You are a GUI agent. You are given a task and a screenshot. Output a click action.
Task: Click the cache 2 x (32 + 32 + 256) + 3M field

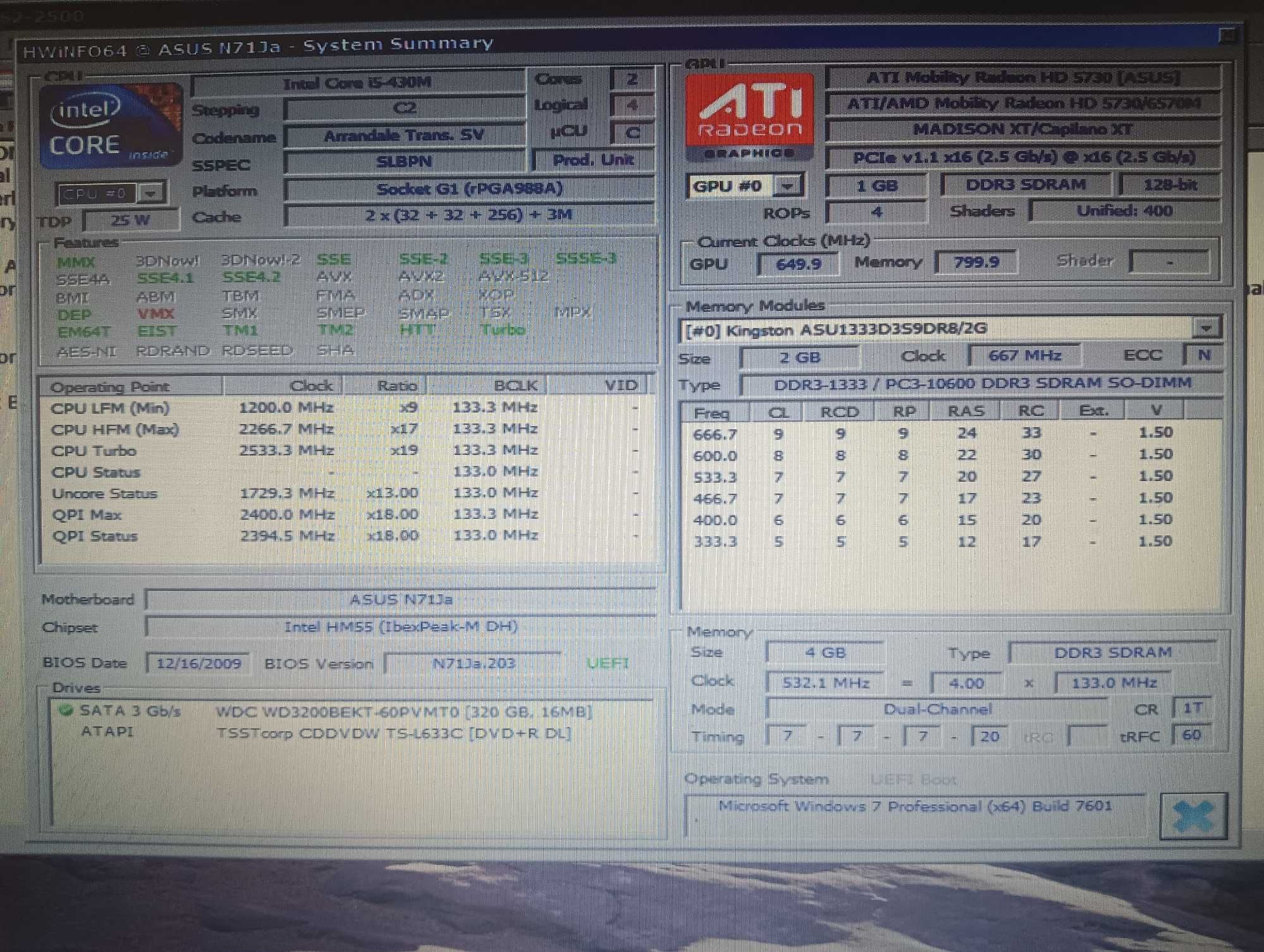(470, 215)
